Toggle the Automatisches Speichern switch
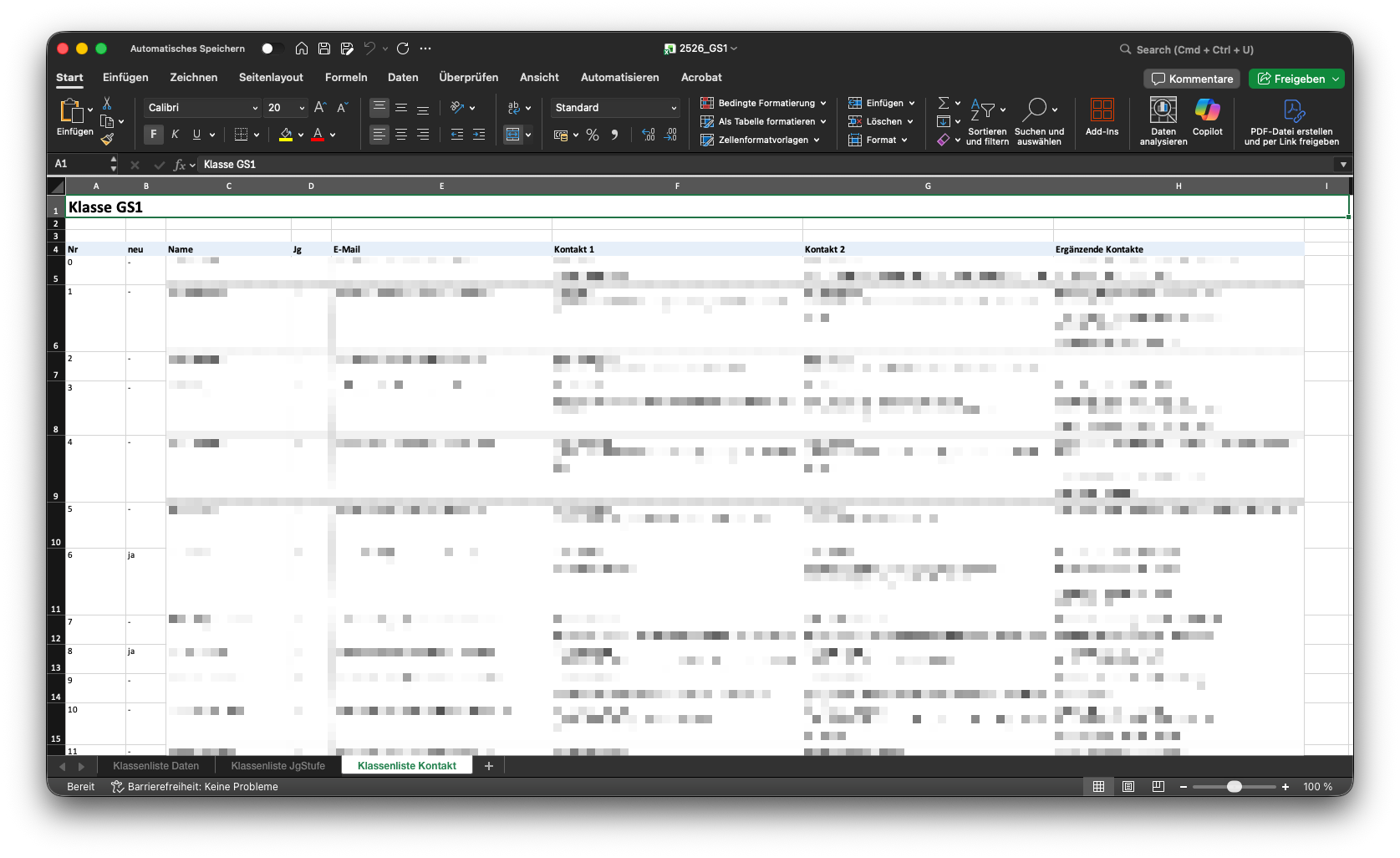Screen dimensions: 1400x858 click(x=271, y=49)
